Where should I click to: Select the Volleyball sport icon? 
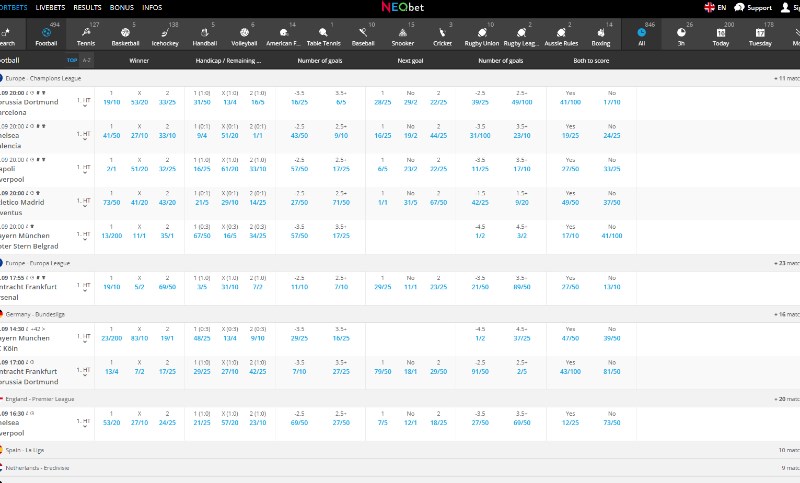[x=244, y=35]
